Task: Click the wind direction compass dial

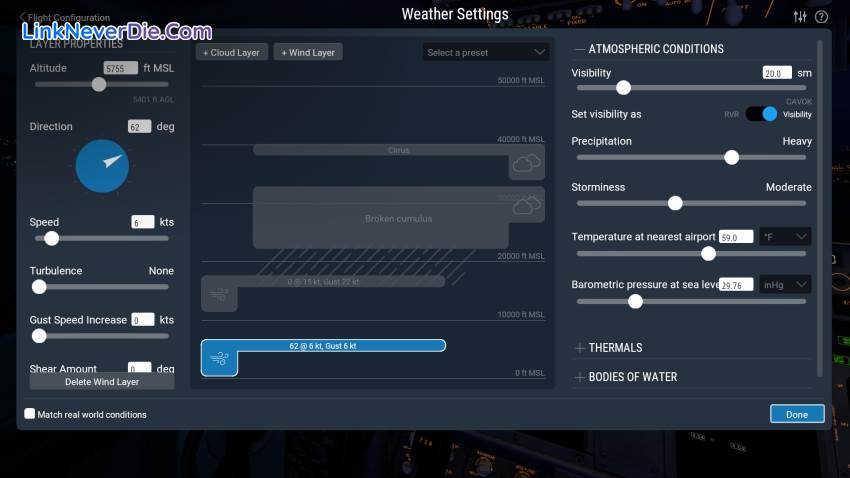Action: click(102, 165)
